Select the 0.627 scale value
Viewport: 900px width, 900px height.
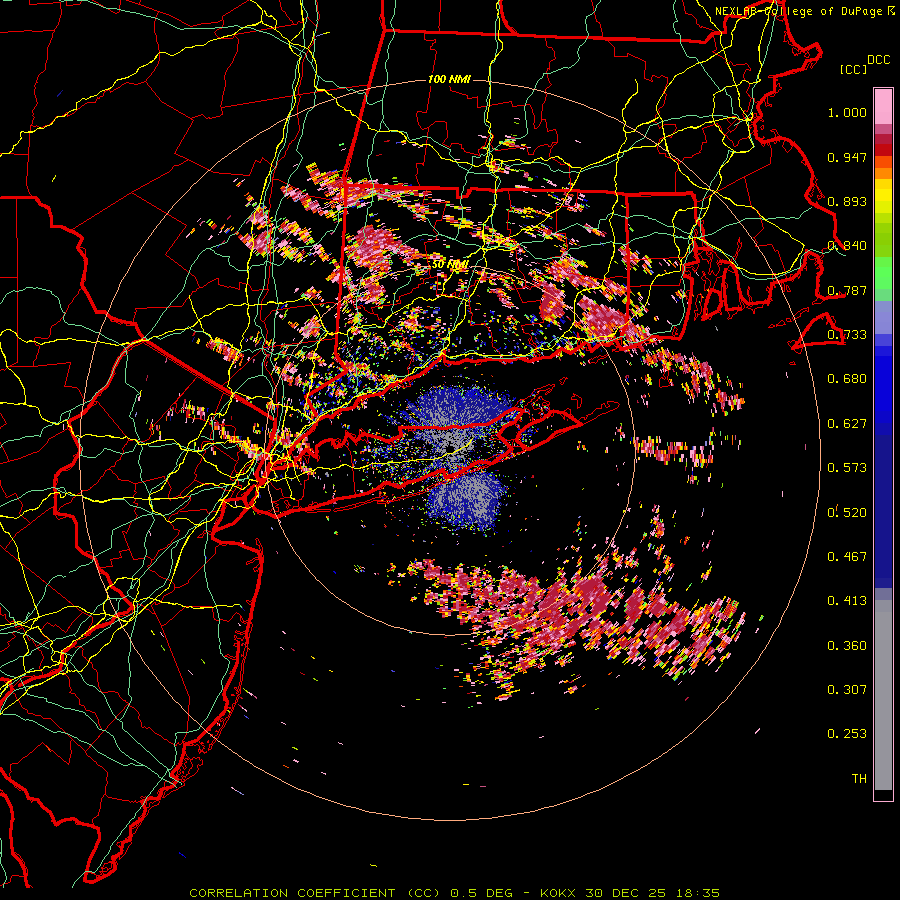click(x=847, y=424)
